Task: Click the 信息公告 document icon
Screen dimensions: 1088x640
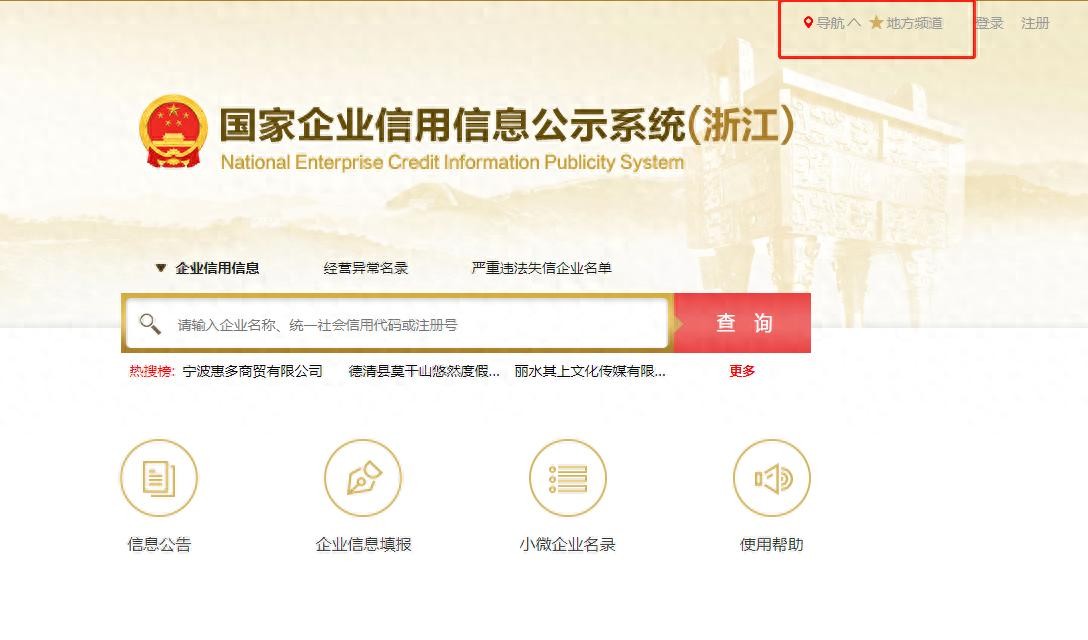Action: pos(159,478)
